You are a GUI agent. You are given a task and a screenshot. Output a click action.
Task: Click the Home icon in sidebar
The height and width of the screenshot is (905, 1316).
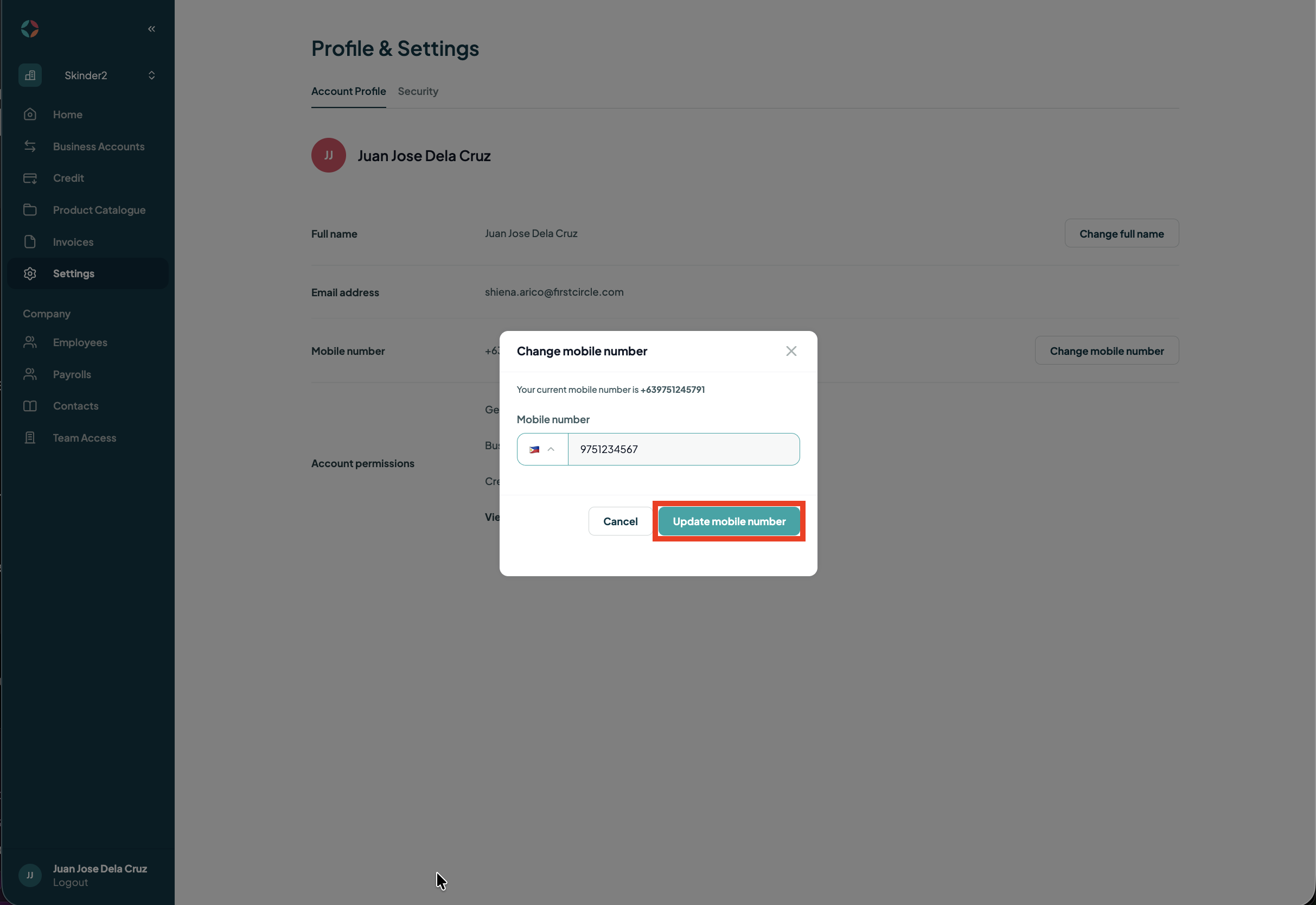30,114
